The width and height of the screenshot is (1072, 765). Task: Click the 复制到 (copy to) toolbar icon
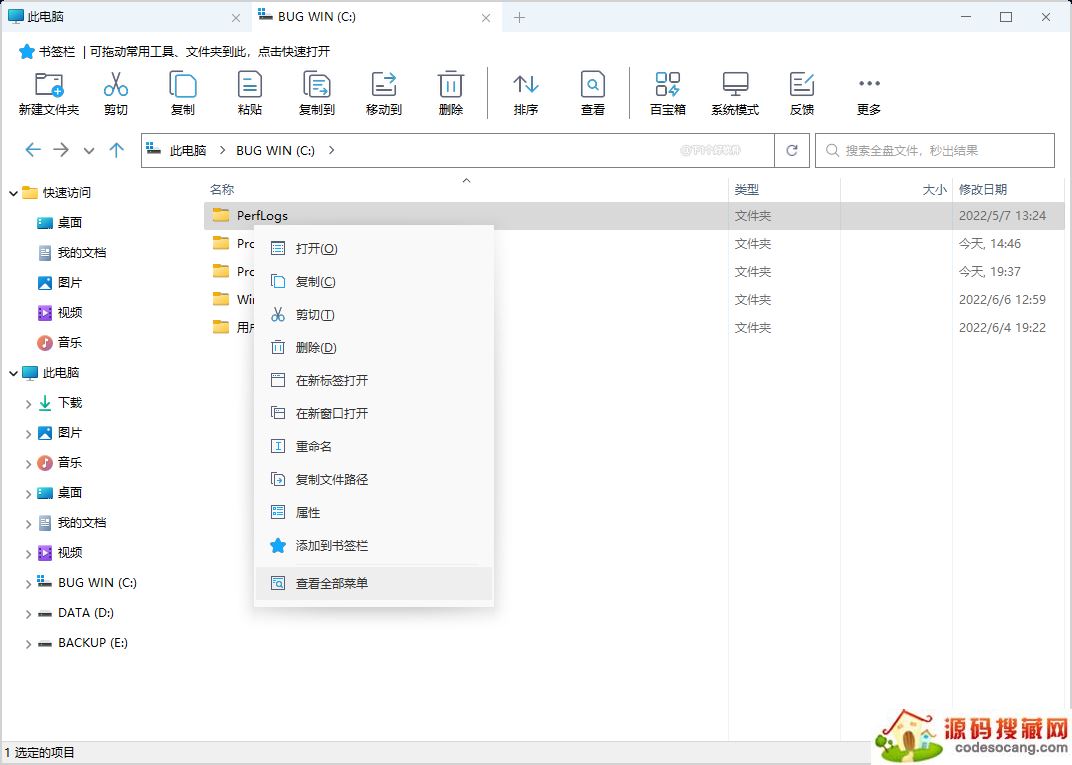[x=316, y=85]
